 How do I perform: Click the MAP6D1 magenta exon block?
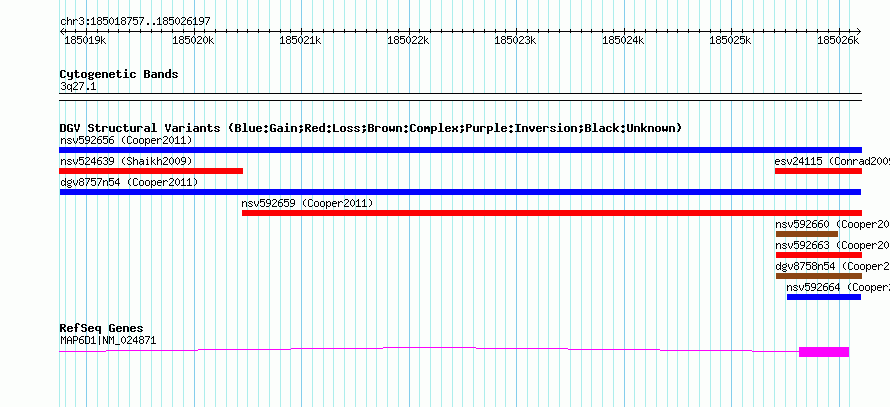[824, 352]
